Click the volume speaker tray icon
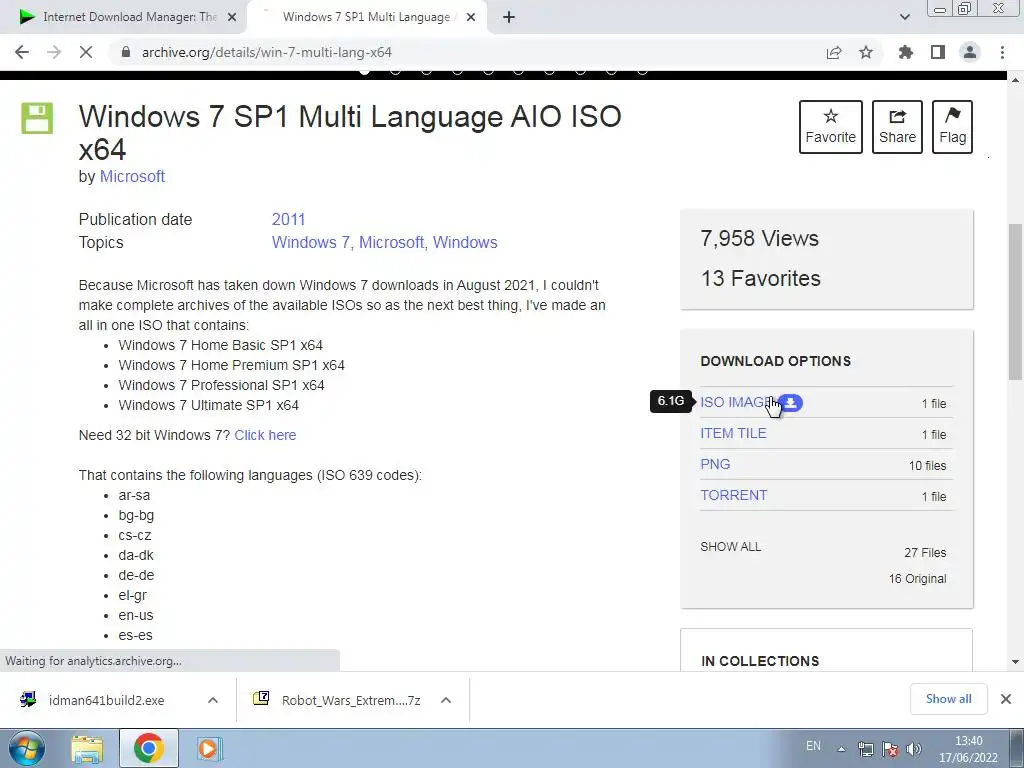The width and height of the screenshot is (1024, 768). click(x=914, y=750)
